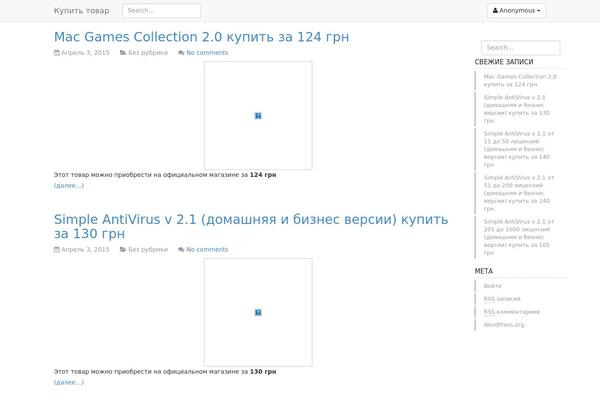Click comments icon of Mac Games post
This screenshot has height=400, width=600.
click(181, 52)
